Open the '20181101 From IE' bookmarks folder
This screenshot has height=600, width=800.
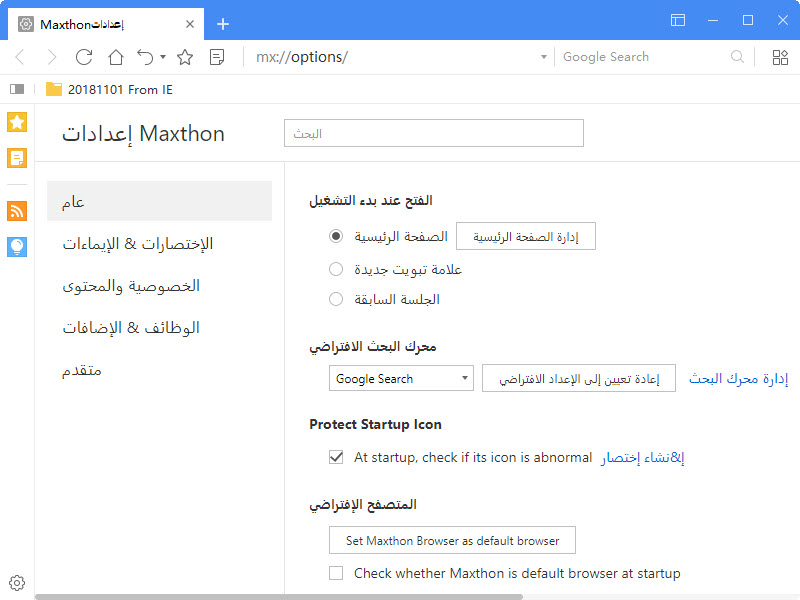pos(109,90)
